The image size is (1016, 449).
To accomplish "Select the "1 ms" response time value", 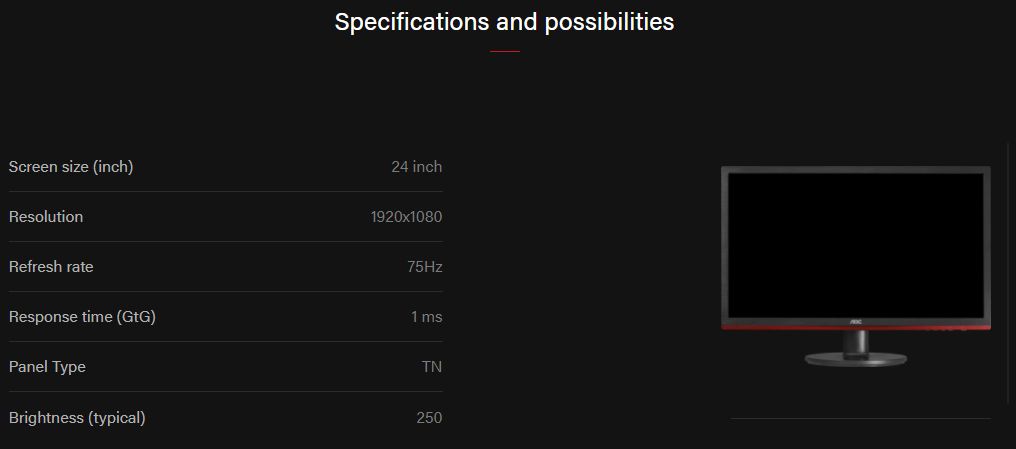I will click(426, 317).
